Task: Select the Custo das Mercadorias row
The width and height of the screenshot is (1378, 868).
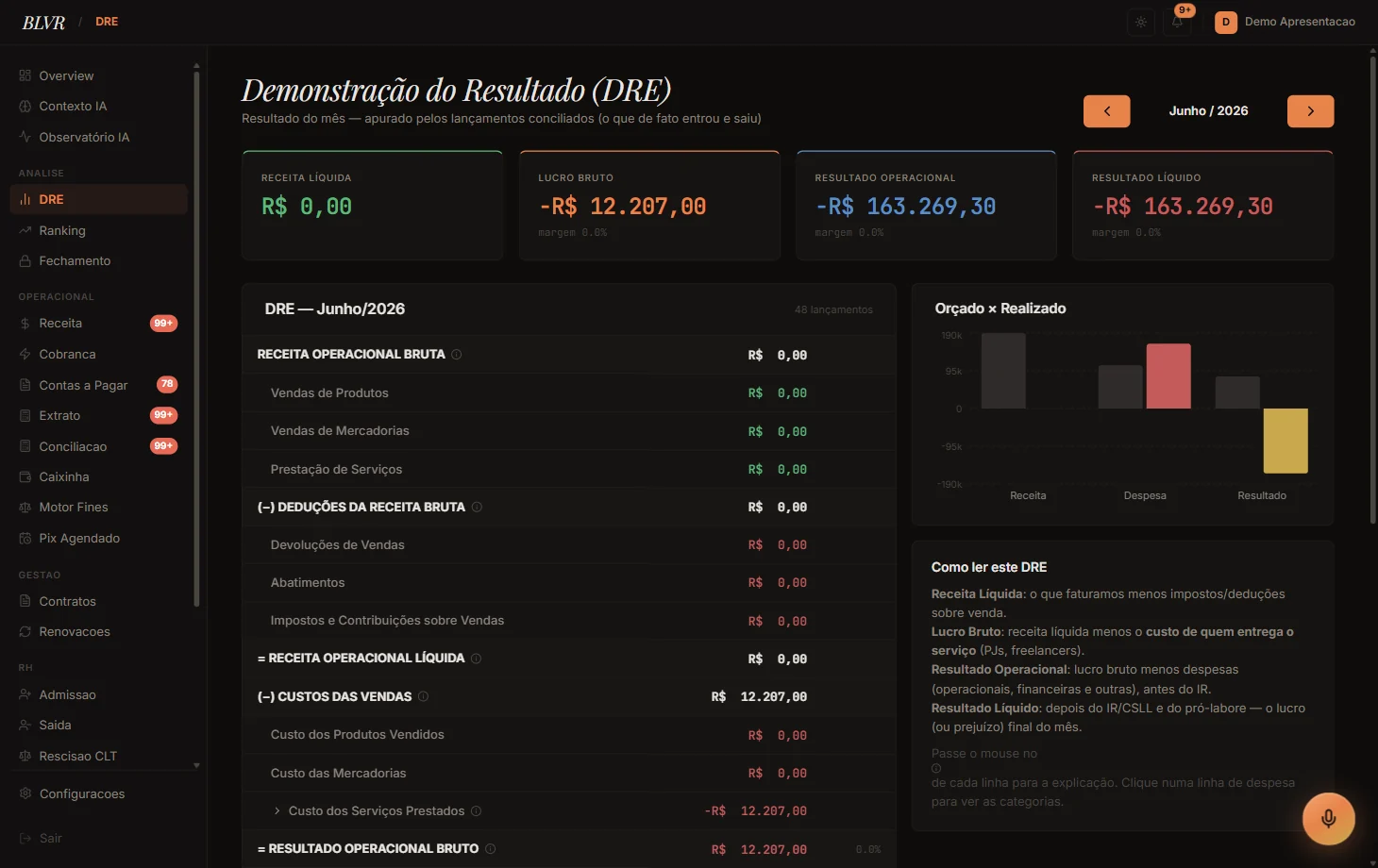Action: click(568, 773)
